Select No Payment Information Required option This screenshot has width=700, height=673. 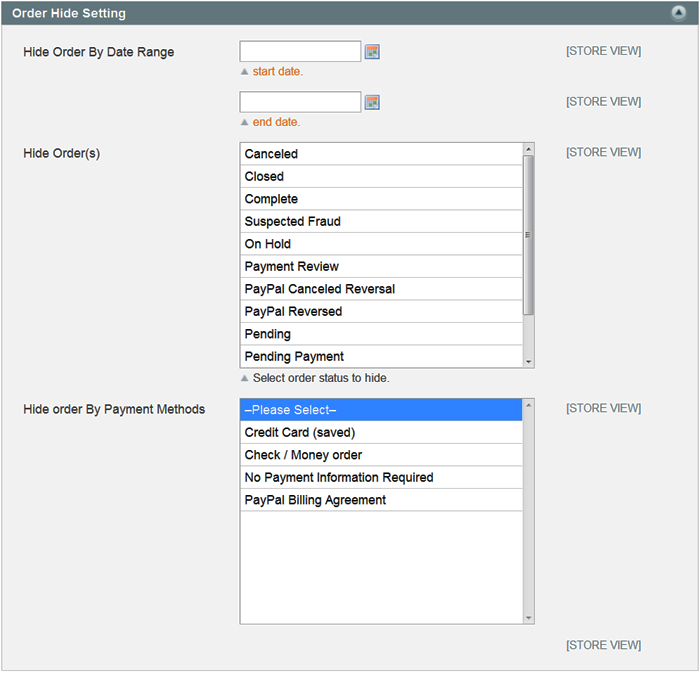click(381, 478)
